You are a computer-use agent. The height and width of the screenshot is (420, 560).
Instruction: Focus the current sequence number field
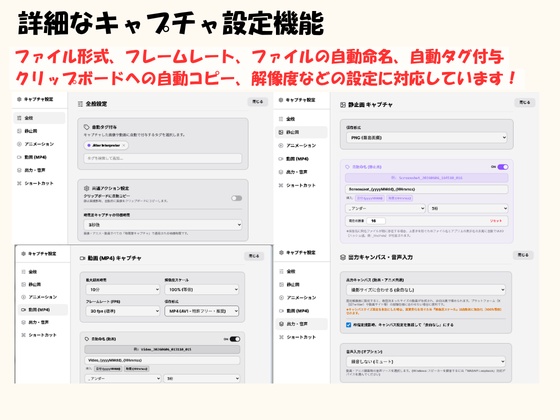tap(376, 221)
